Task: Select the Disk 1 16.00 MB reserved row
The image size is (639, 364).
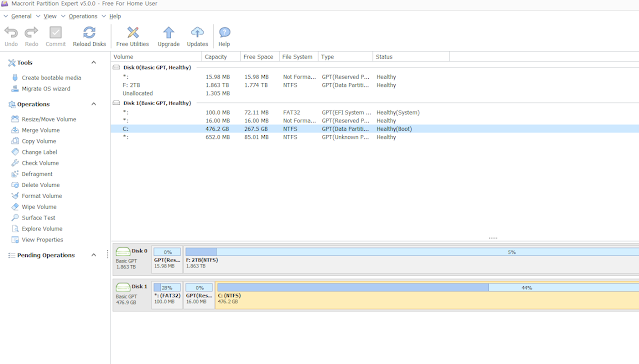Action: 375,121
